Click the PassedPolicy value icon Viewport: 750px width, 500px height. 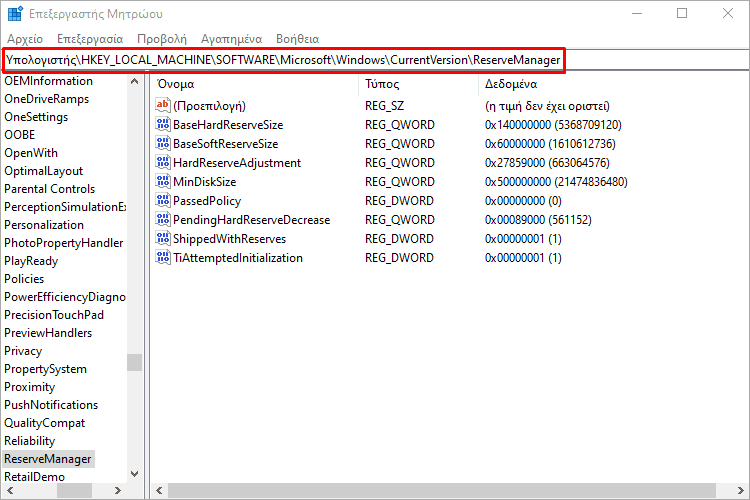click(x=163, y=200)
